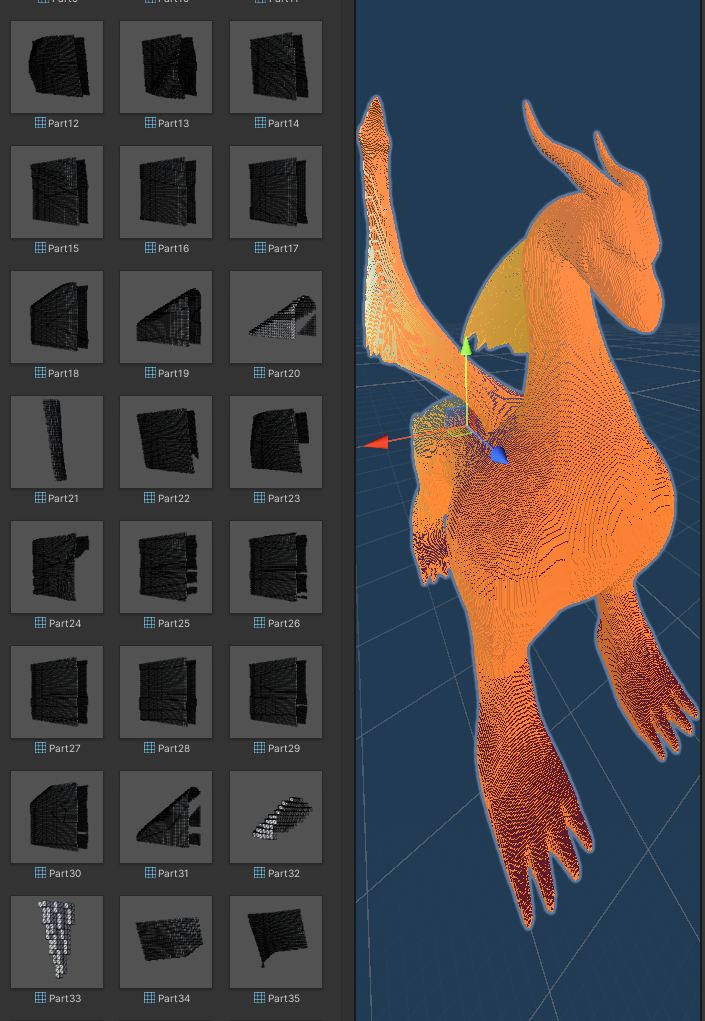This screenshot has width=705, height=1021.
Task: Select the Part21 mesh thumbnail
Action: click(x=57, y=442)
